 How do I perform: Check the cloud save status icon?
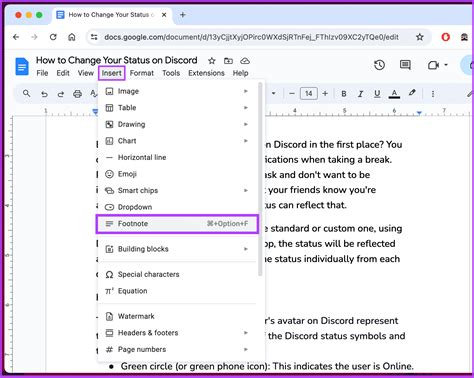(x=245, y=61)
